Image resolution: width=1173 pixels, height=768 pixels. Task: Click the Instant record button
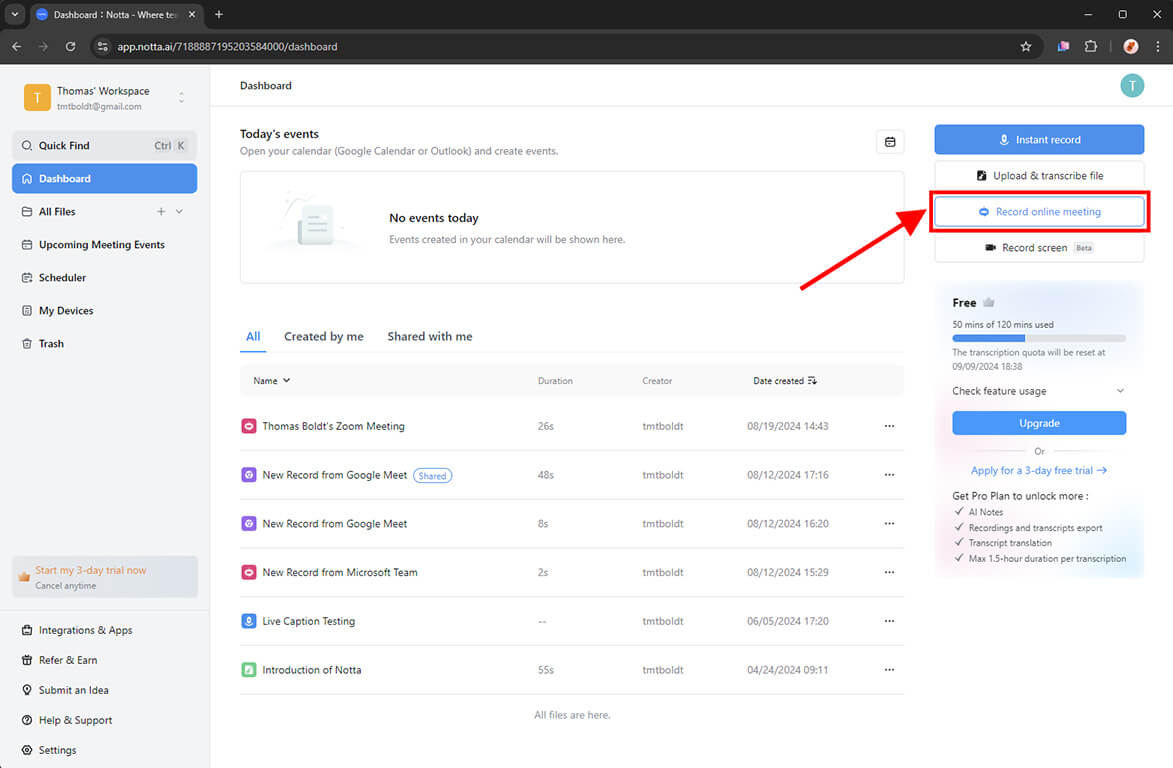point(1038,140)
